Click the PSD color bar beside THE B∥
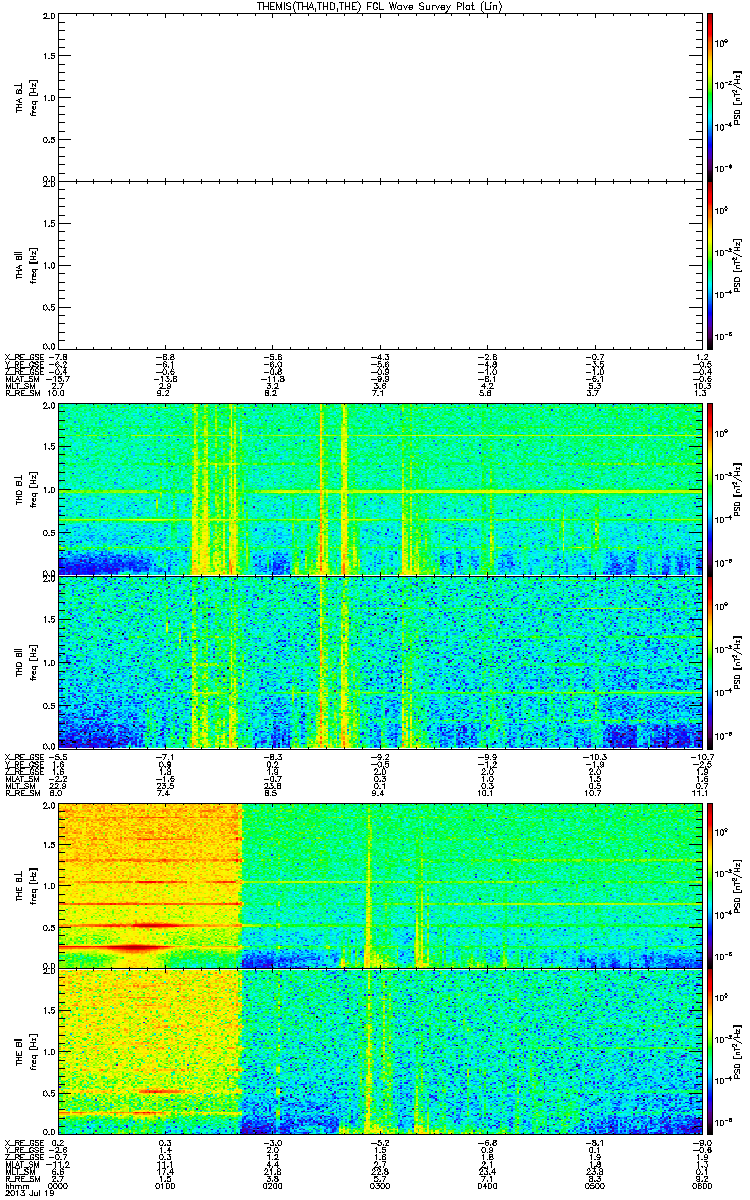Viewport: 750px width, 1200px height. 710,1053
